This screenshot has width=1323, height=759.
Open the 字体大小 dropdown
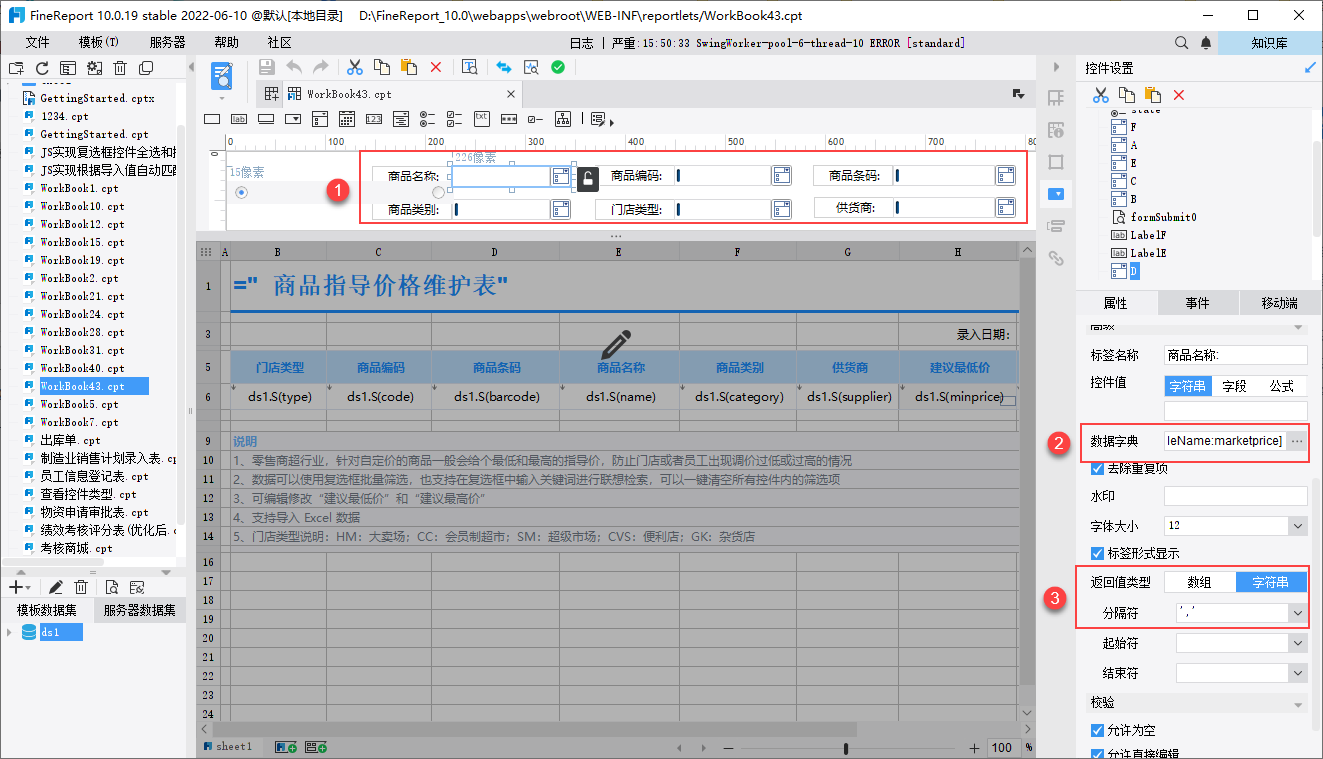coord(1298,525)
